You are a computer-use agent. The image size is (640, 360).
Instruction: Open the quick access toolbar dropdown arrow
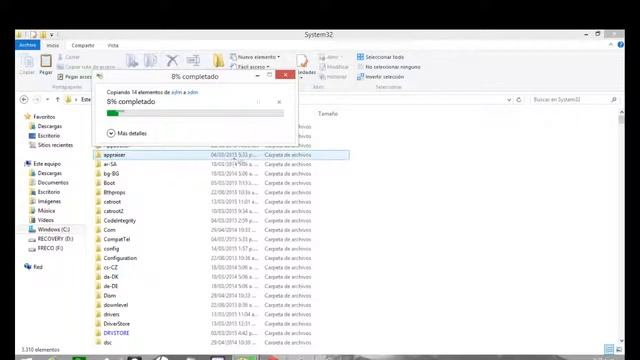click(52, 35)
